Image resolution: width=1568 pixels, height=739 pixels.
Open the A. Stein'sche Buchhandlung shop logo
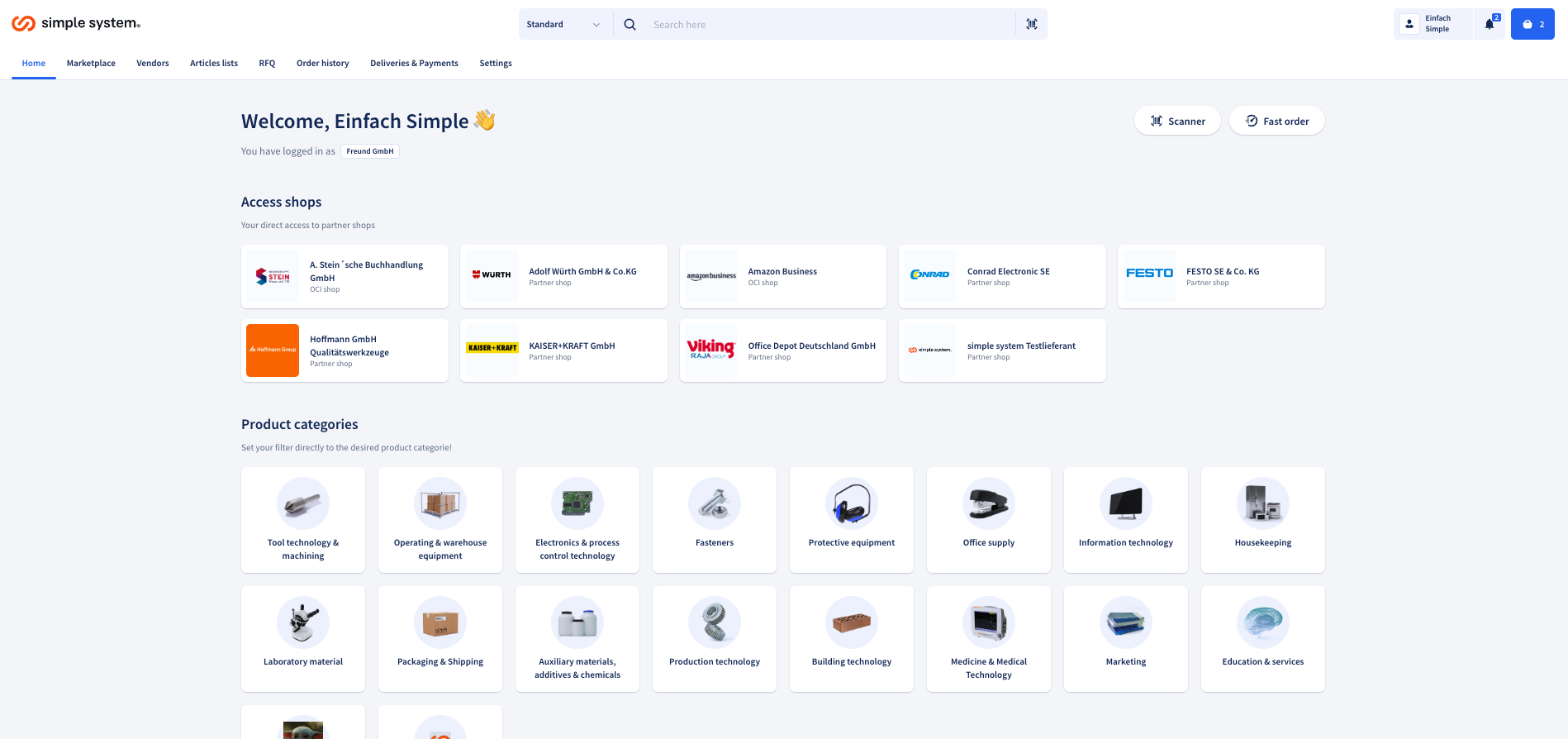click(x=273, y=276)
